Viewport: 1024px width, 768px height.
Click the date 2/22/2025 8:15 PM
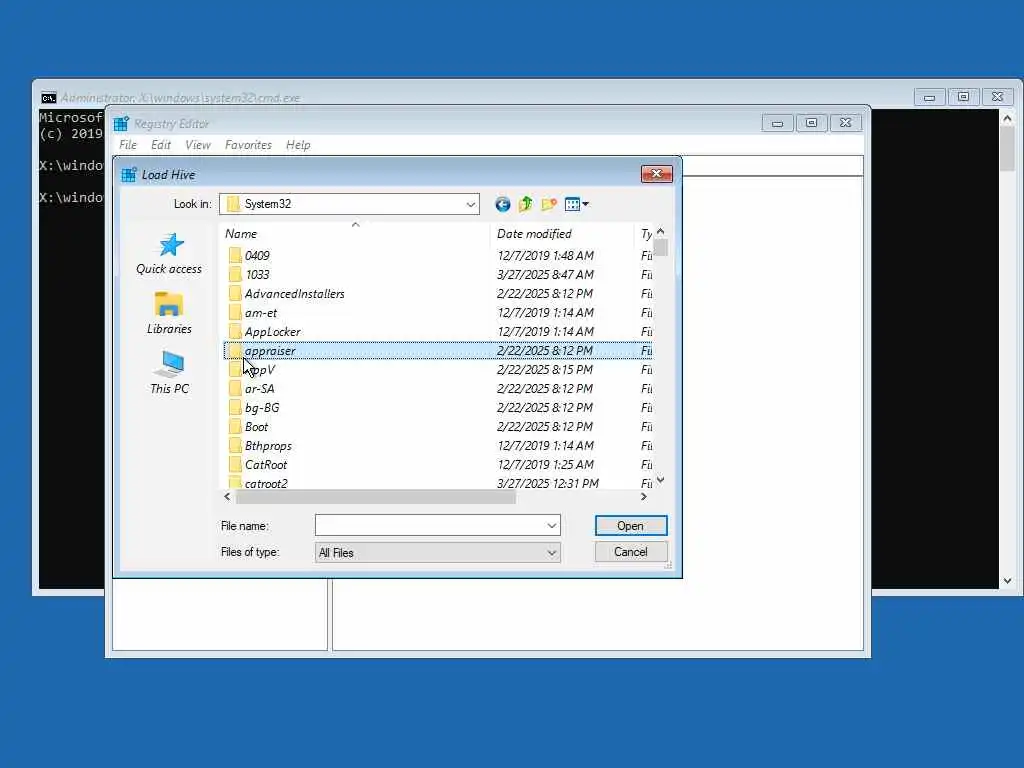click(x=545, y=370)
